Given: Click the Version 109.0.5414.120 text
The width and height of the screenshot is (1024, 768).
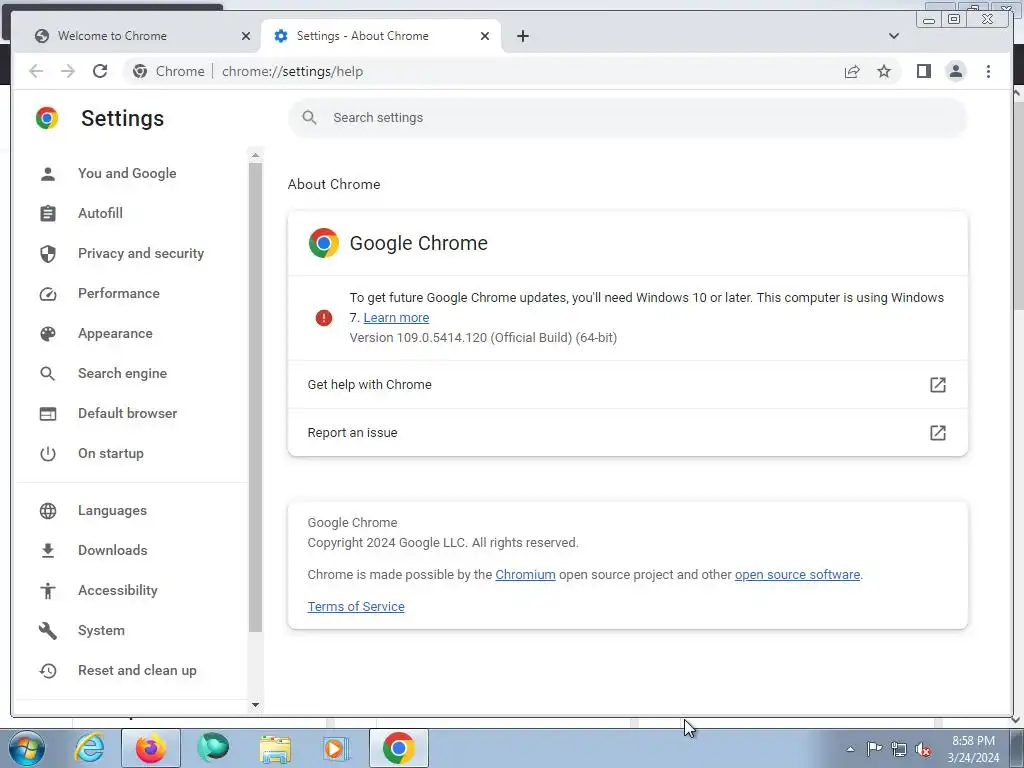Looking at the screenshot, I should point(483,338).
